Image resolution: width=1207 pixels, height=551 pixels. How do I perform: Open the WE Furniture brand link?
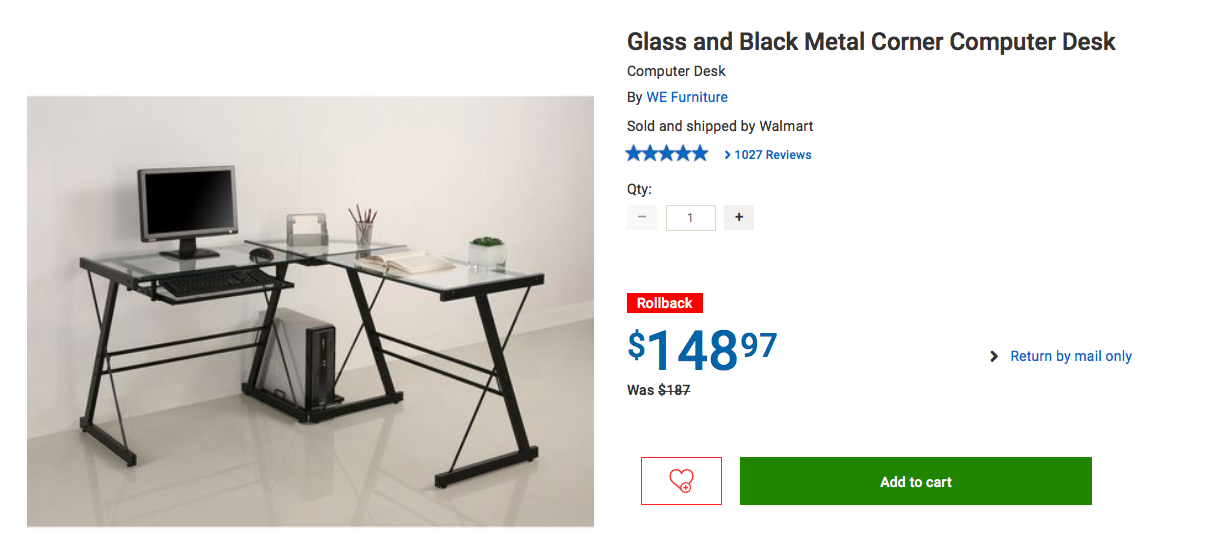tap(687, 97)
